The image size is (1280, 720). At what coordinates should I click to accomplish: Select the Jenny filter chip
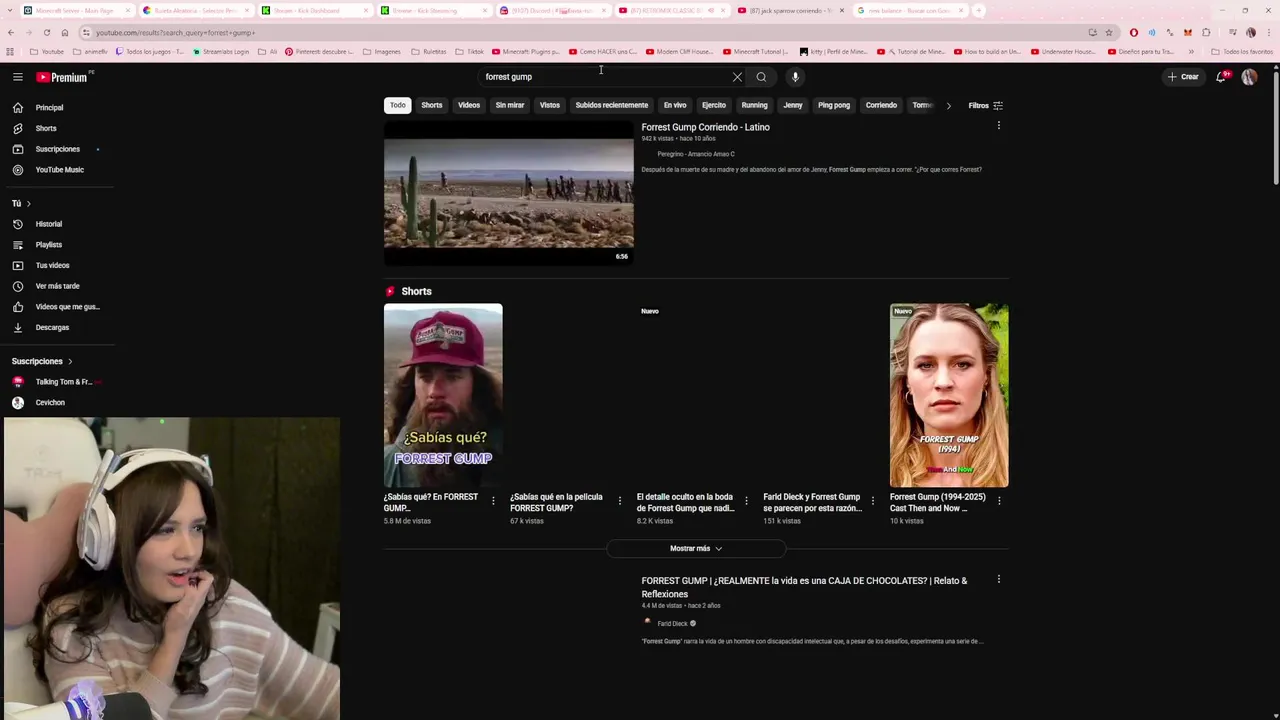click(x=793, y=105)
